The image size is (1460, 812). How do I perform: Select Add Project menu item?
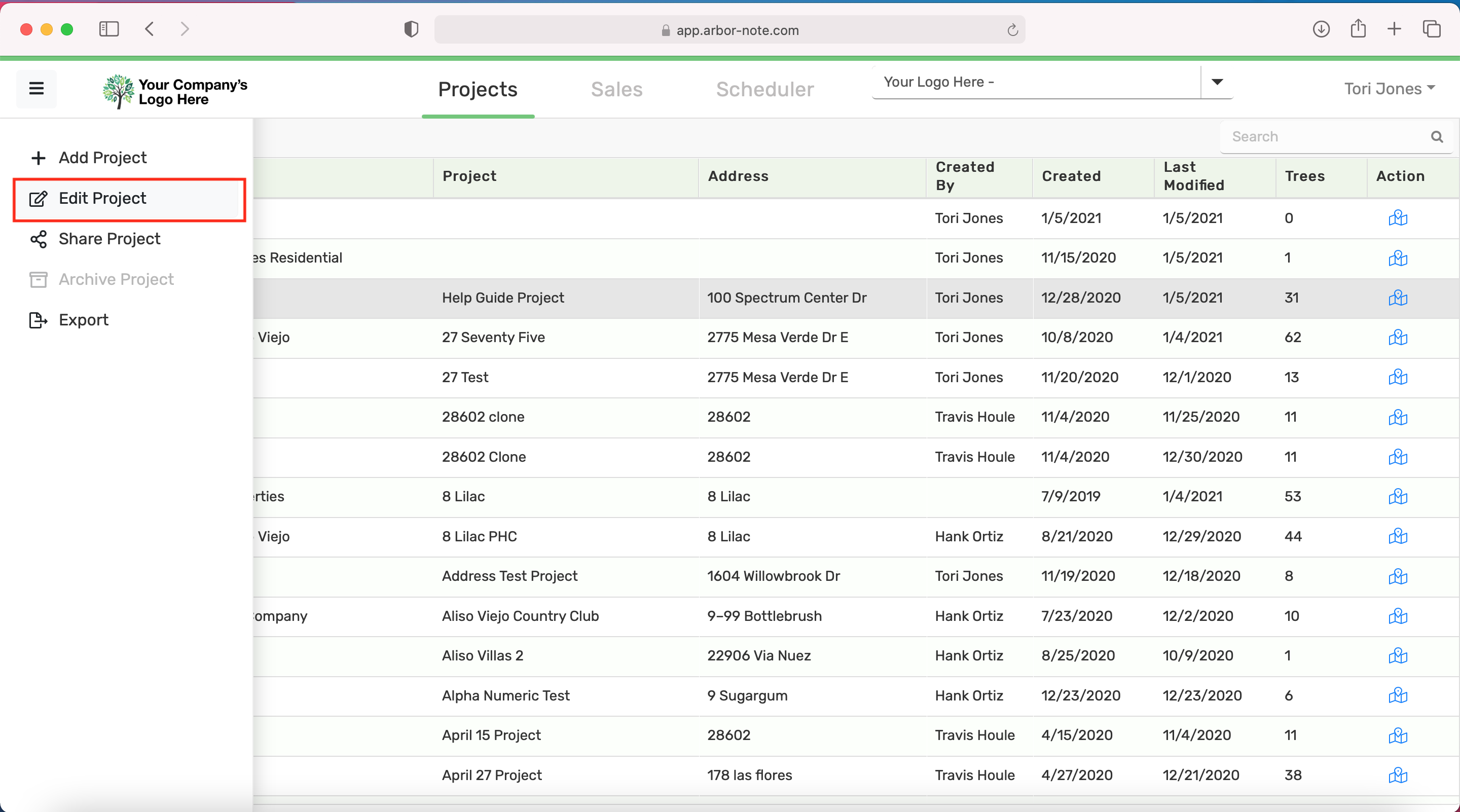click(x=130, y=158)
